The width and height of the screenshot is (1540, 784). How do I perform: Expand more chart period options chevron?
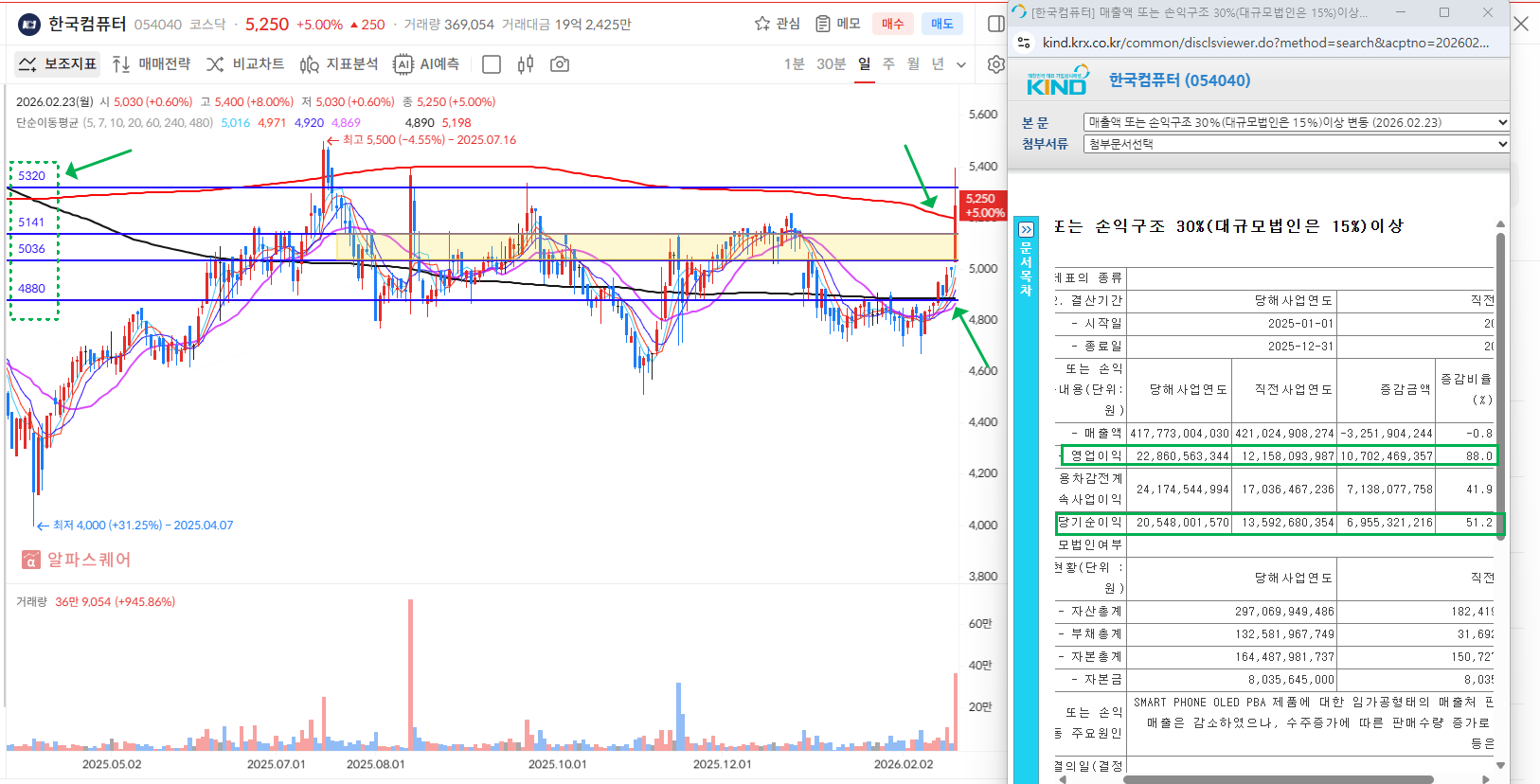pyautogui.click(x=961, y=64)
